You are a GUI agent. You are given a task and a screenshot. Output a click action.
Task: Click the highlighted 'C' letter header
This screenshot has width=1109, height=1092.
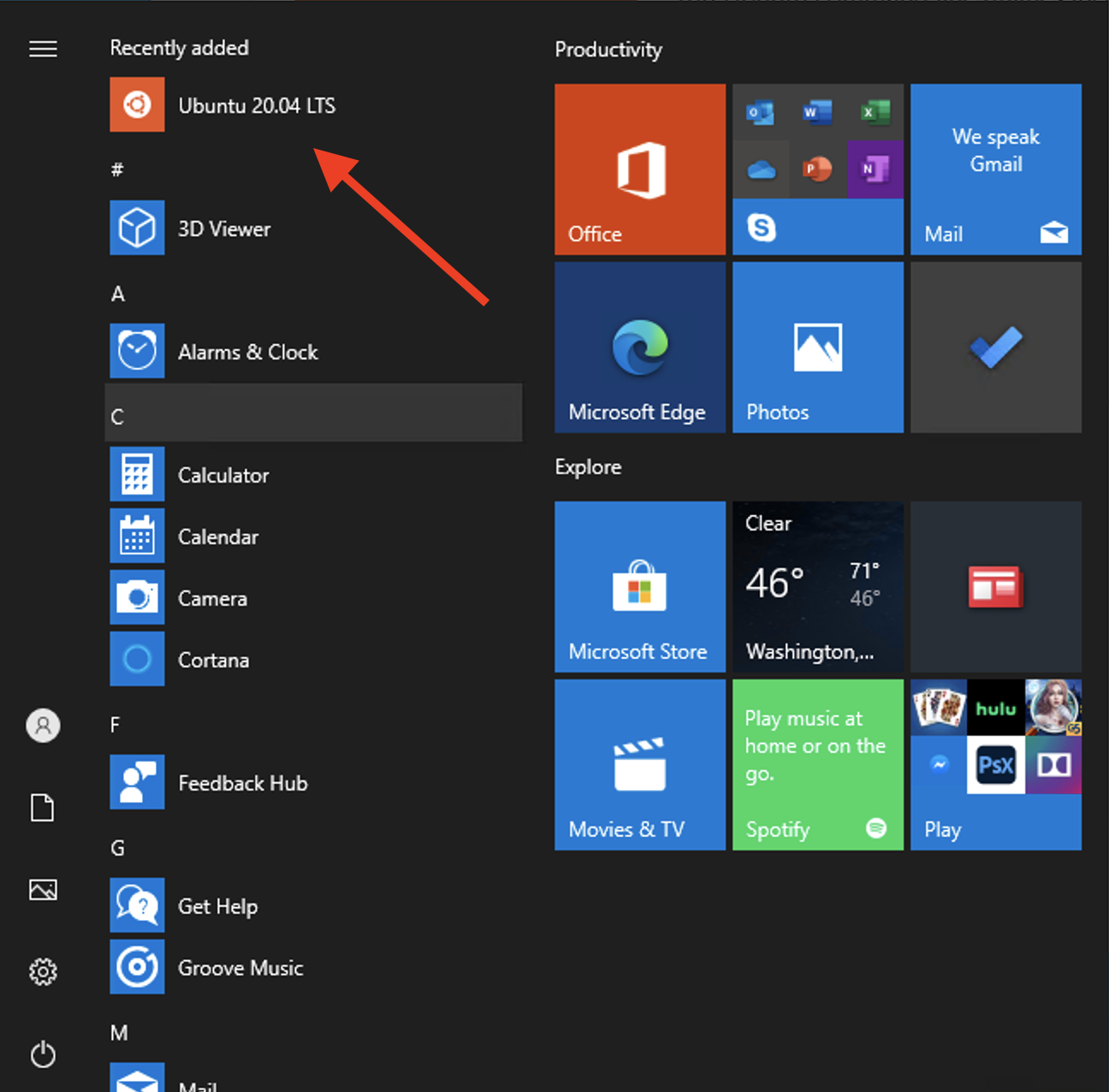(313, 413)
